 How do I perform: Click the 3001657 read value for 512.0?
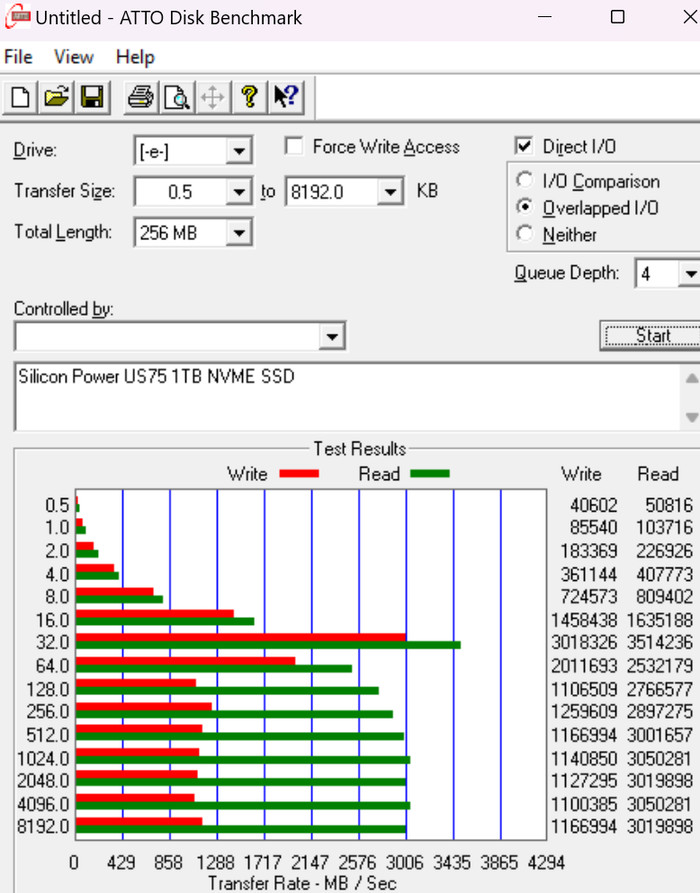tap(660, 735)
